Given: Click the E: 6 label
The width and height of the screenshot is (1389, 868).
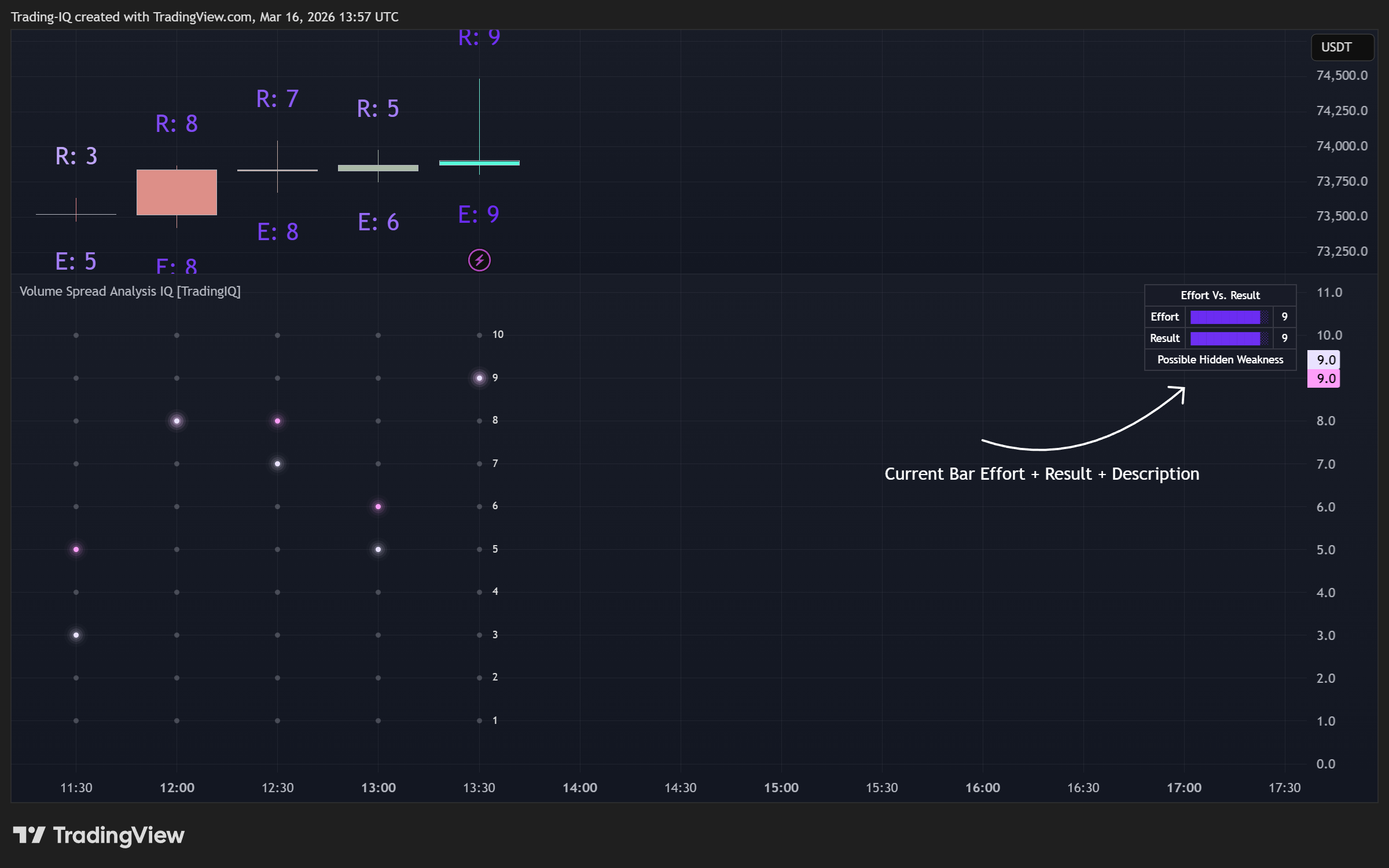Looking at the screenshot, I should tap(378, 222).
